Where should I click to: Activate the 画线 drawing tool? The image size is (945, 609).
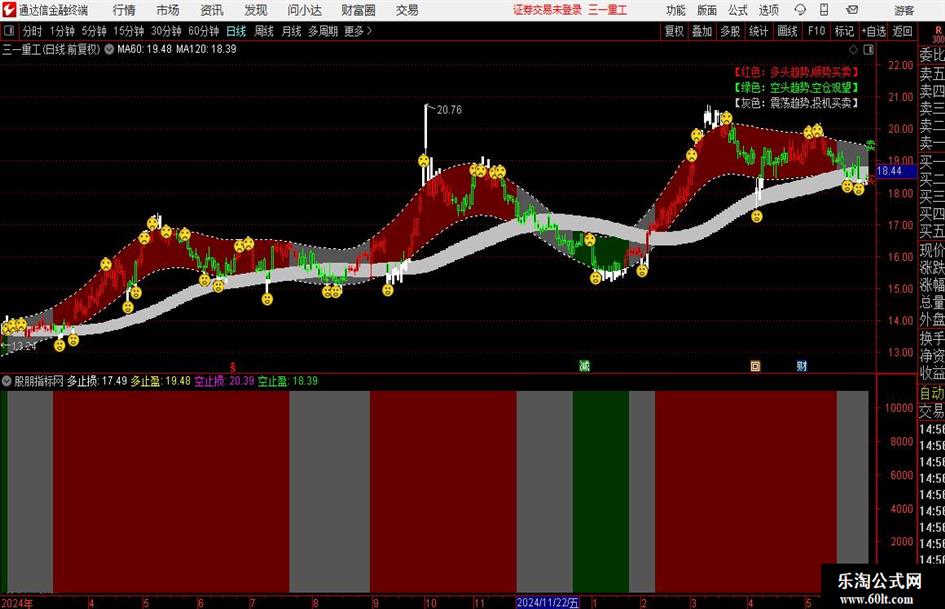pyautogui.click(x=787, y=31)
